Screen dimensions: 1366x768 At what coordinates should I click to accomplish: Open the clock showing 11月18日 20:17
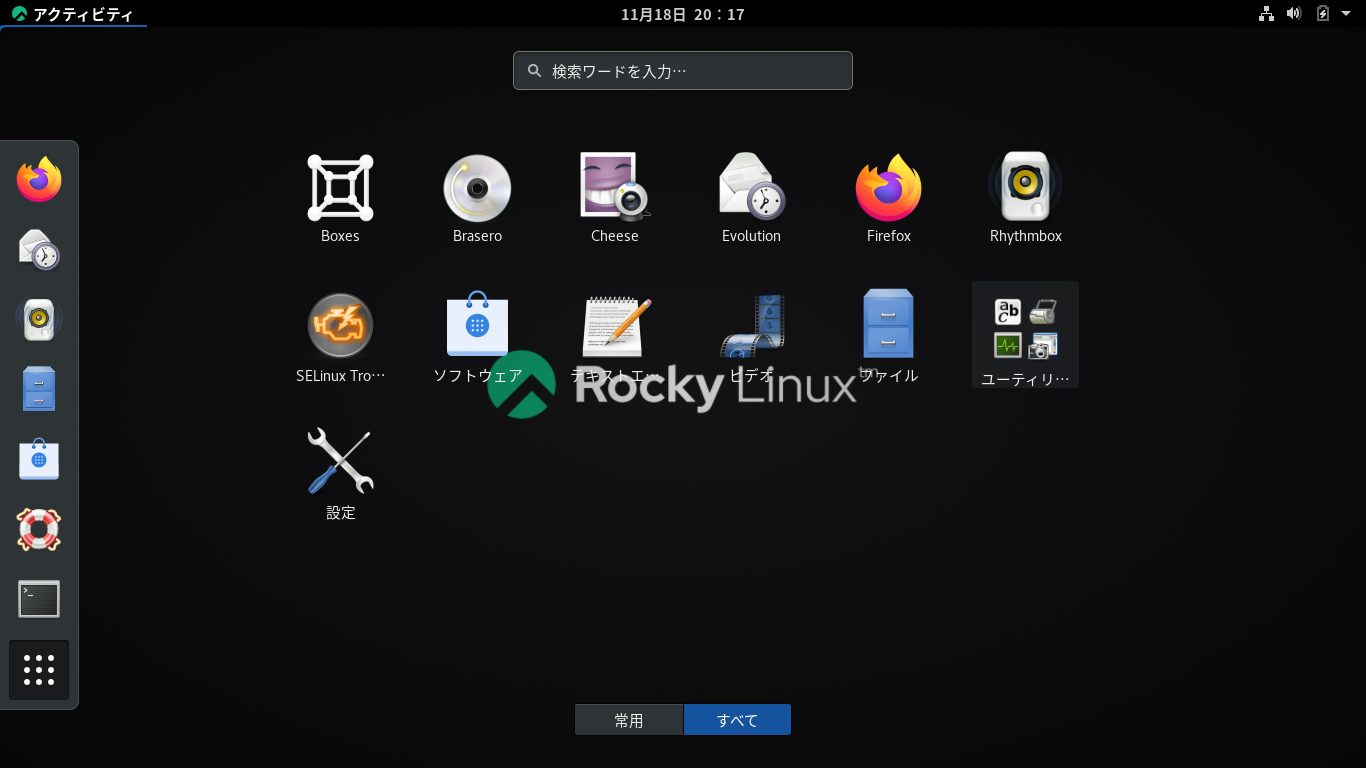[682, 14]
